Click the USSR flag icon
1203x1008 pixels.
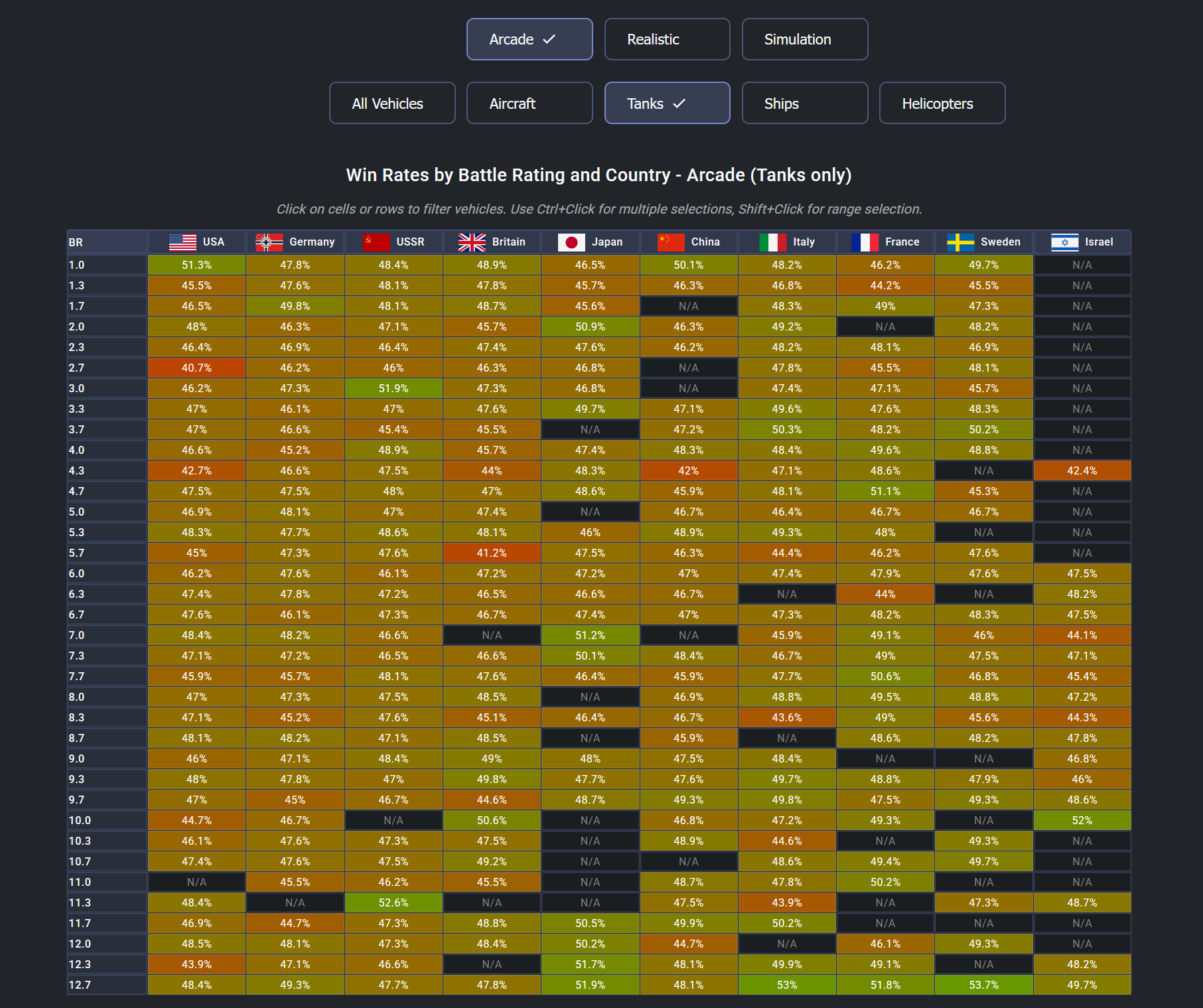coord(376,242)
